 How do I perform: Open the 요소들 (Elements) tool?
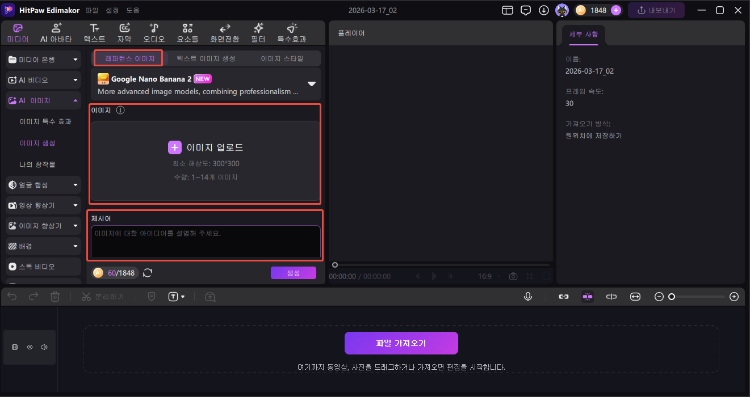click(x=188, y=33)
